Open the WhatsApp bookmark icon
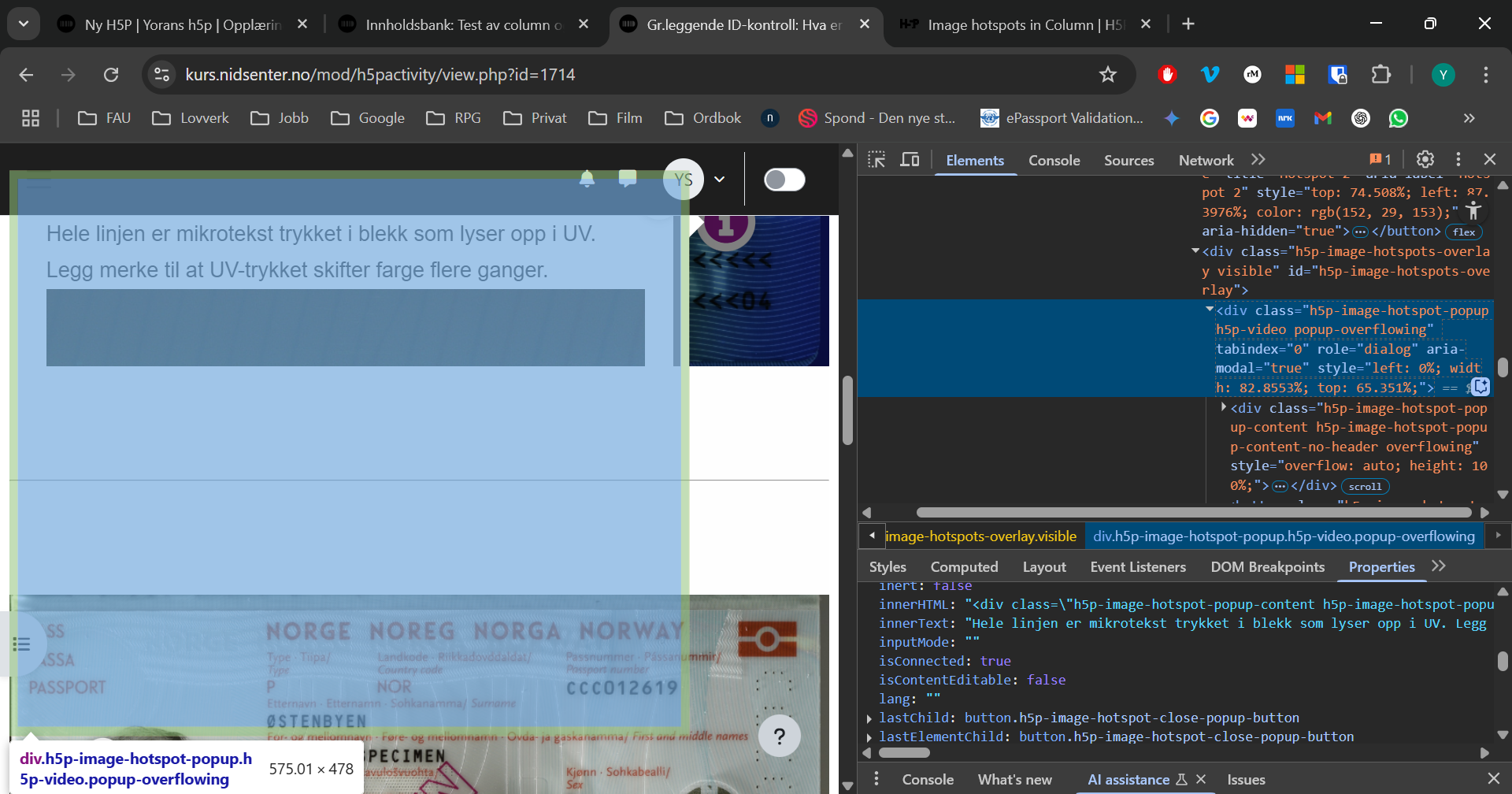 click(x=1399, y=118)
